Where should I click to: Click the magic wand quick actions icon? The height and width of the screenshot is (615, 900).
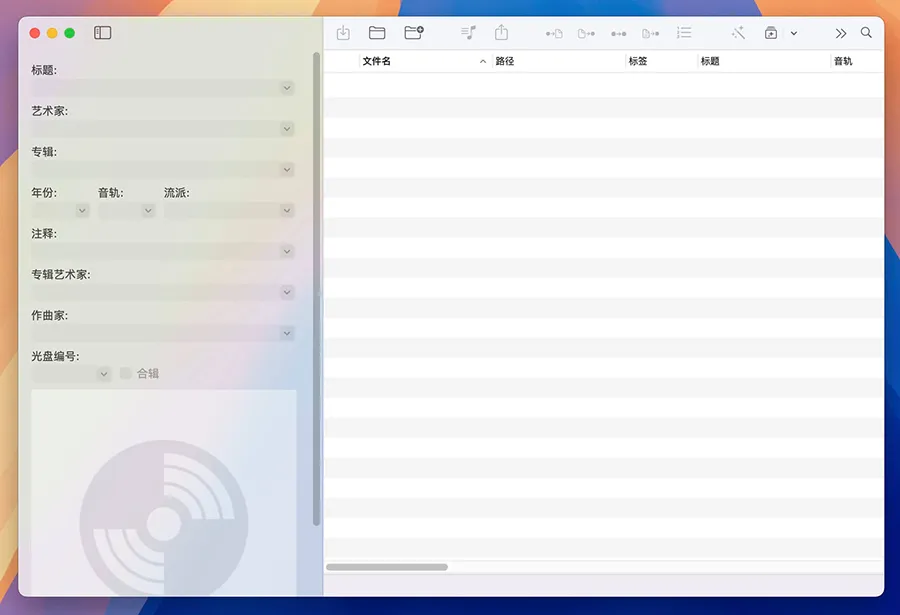[738, 33]
